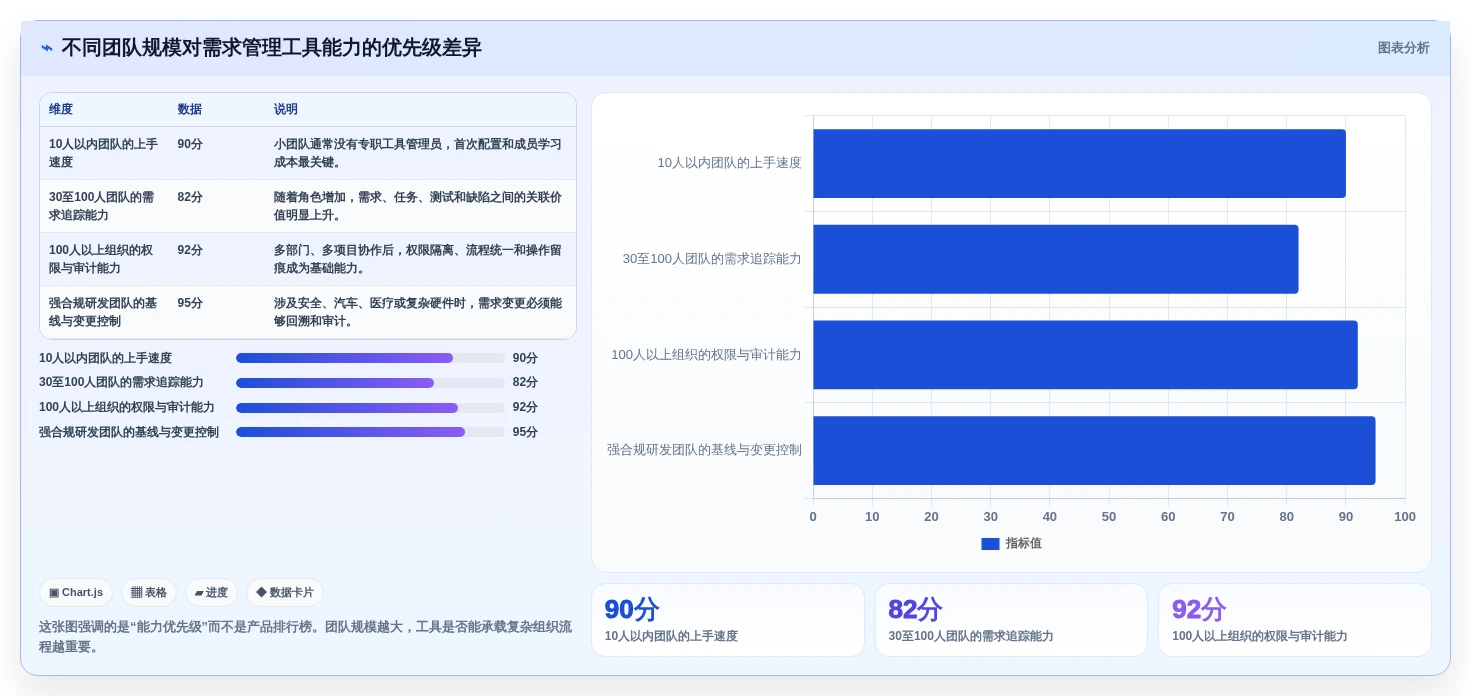Screen dimensions: 1471x696
Task: Click the x-axis tick label 50
Action: [x=1109, y=517]
